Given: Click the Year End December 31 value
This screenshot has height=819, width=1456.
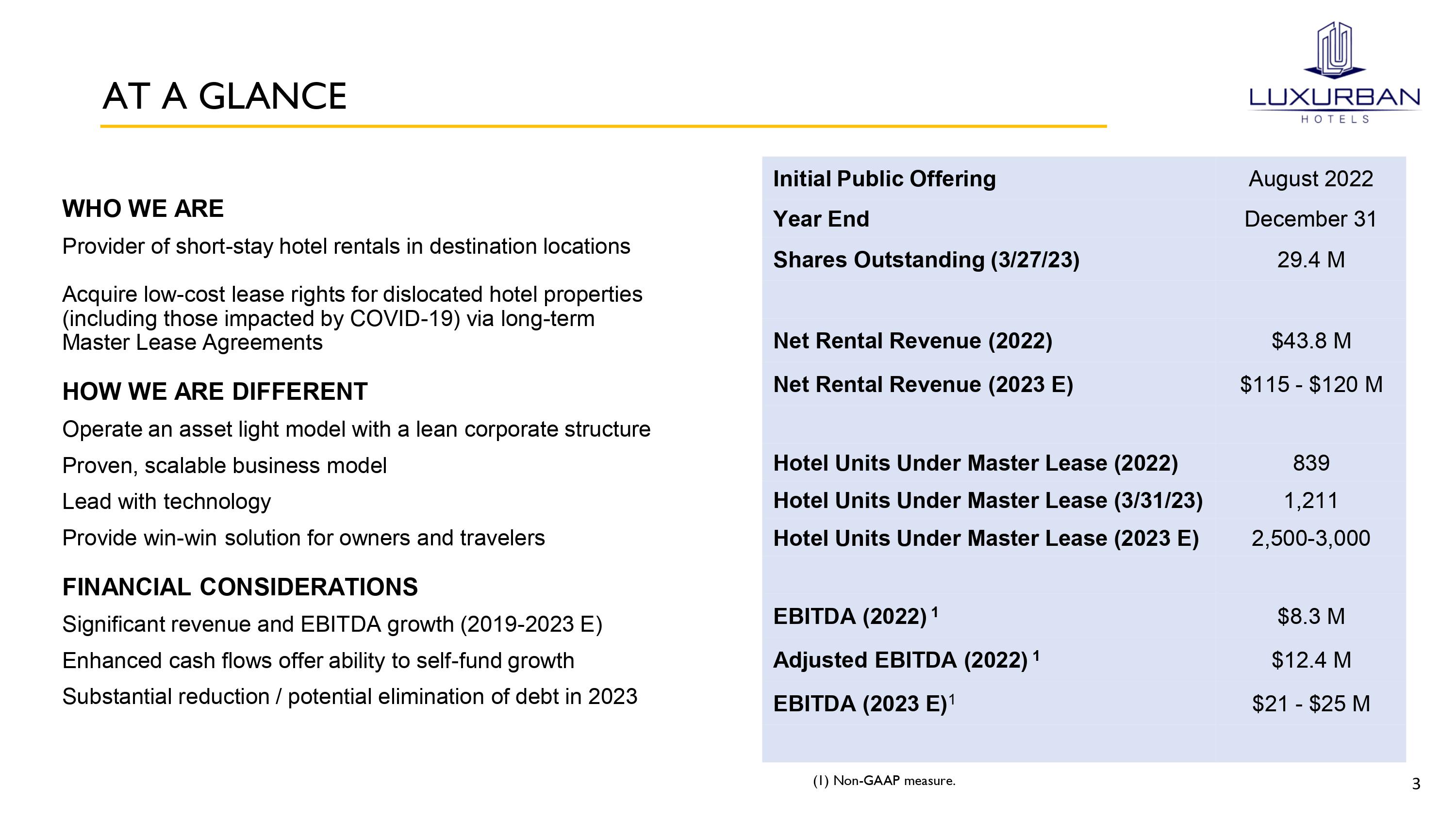Looking at the screenshot, I should point(1311,219).
